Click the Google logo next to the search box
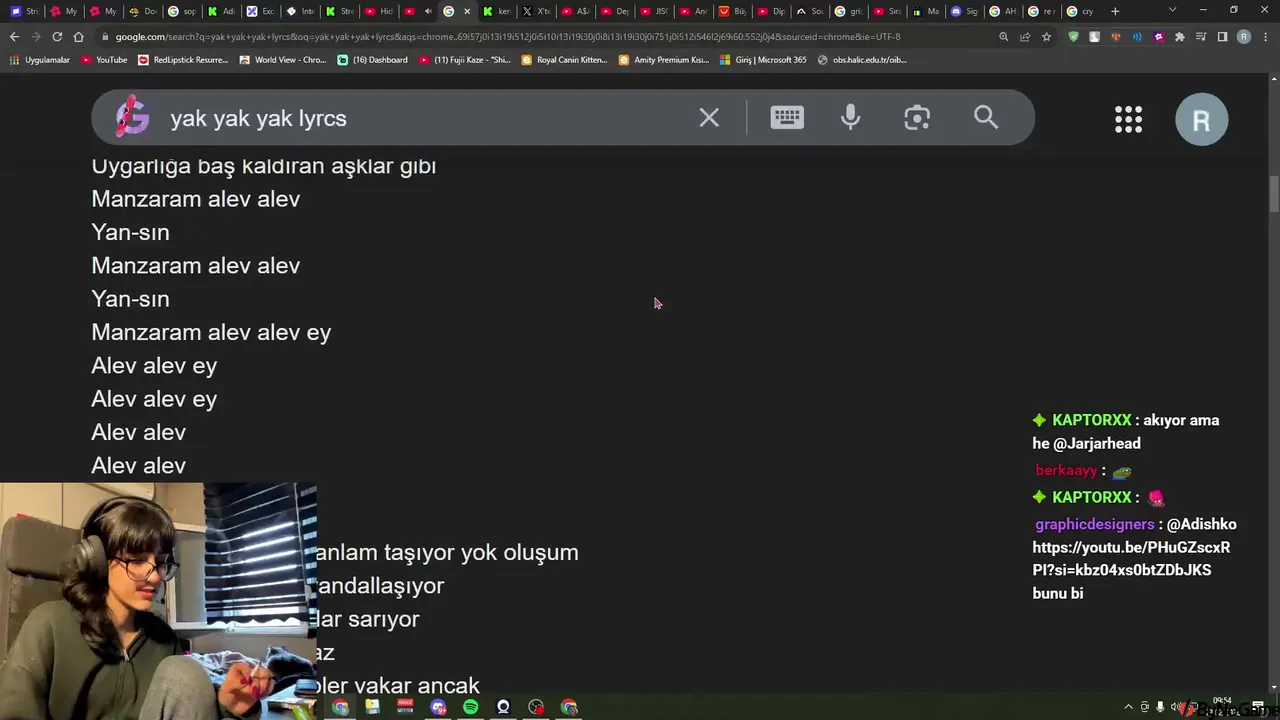This screenshot has width=1280, height=720. (132, 118)
